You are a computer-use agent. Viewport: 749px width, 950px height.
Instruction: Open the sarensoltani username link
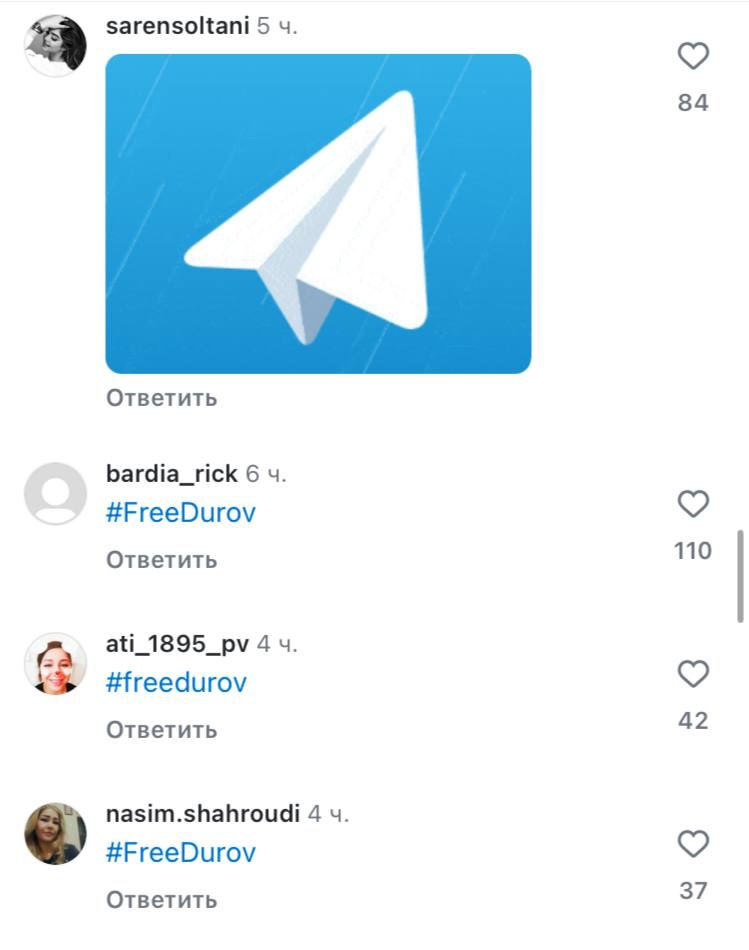(178, 26)
